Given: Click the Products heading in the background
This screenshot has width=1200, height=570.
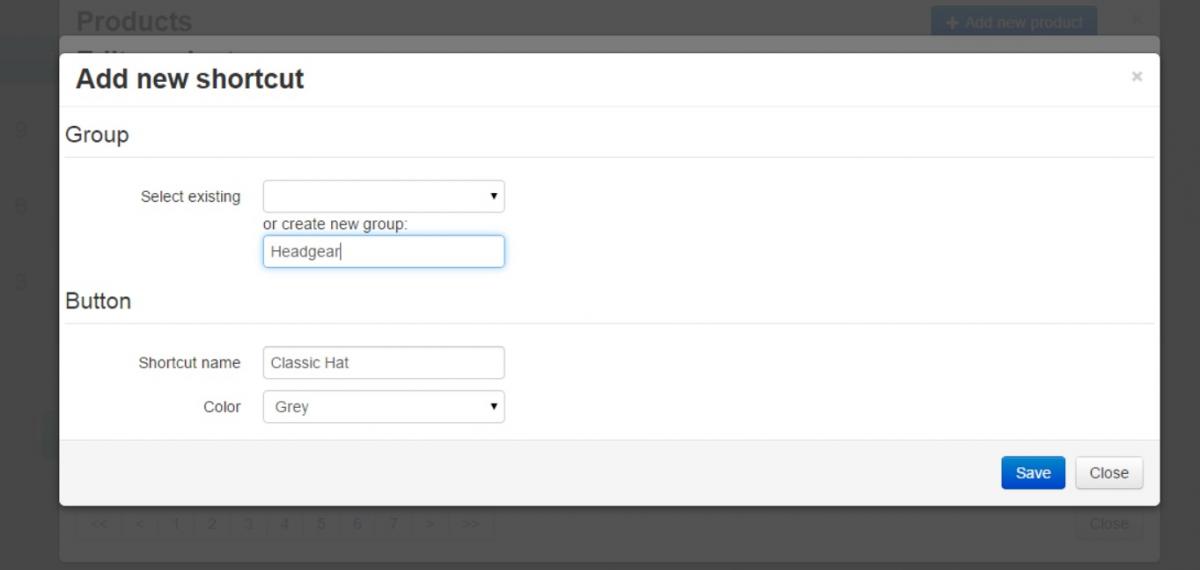Looking at the screenshot, I should [x=134, y=21].
